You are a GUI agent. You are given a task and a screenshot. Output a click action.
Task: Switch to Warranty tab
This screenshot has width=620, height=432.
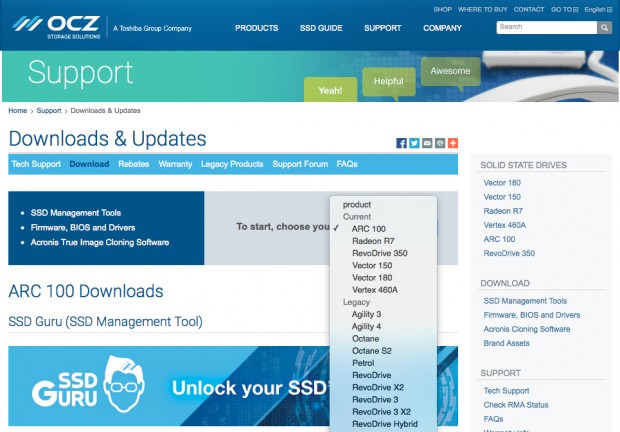[x=175, y=164]
